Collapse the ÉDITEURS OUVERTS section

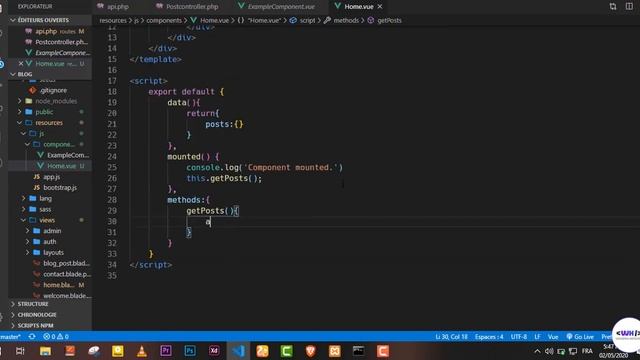point(43,20)
